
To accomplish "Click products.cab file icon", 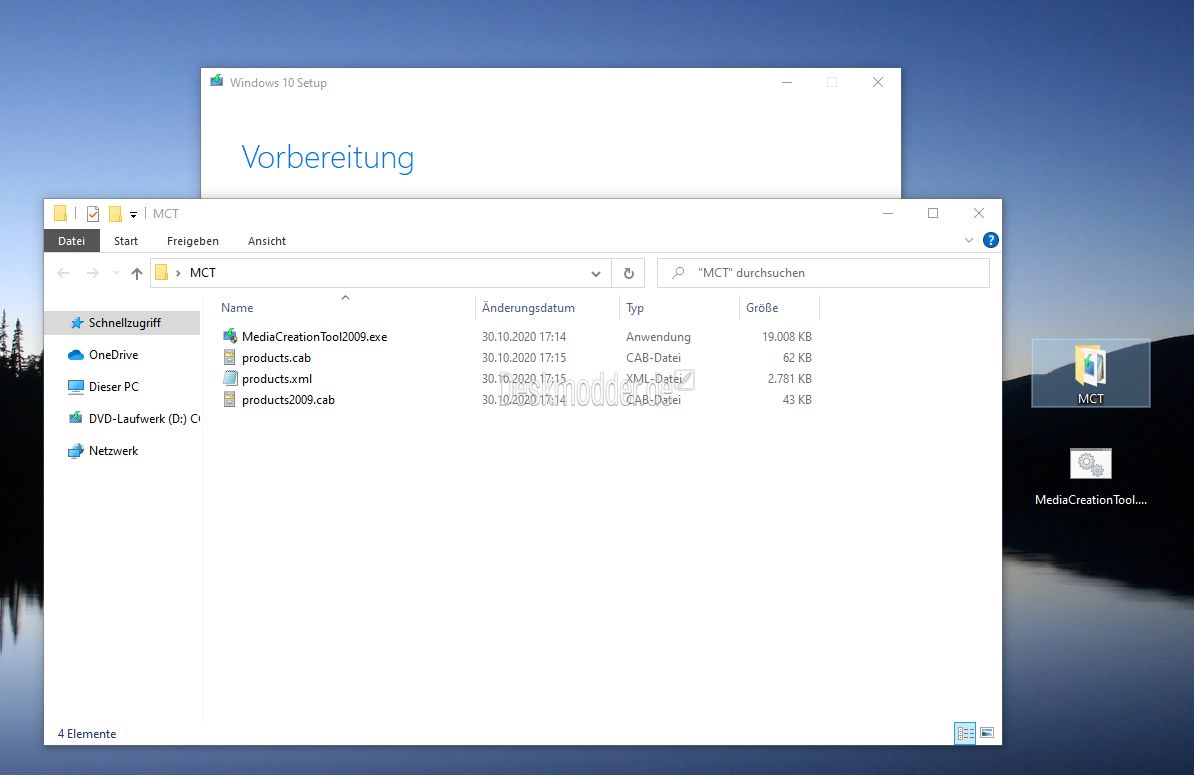I will point(230,357).
